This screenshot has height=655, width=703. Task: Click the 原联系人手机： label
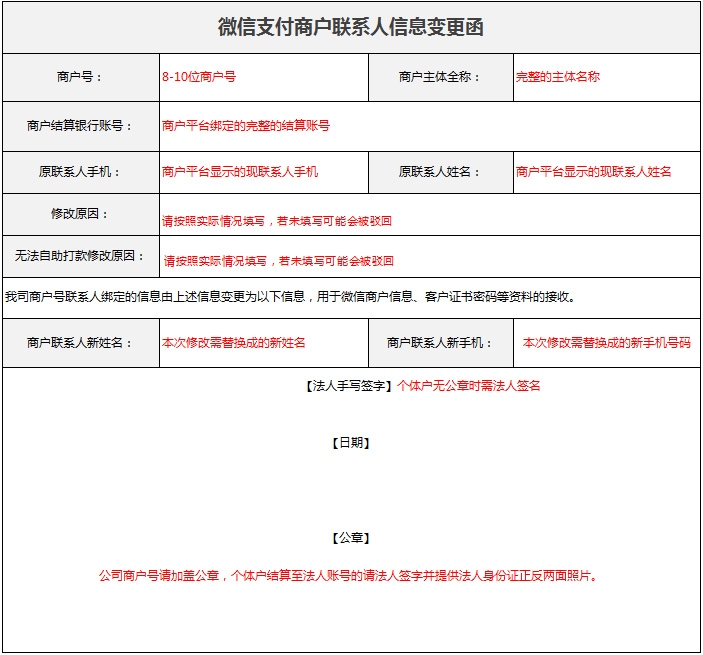(x=80, y=172)
